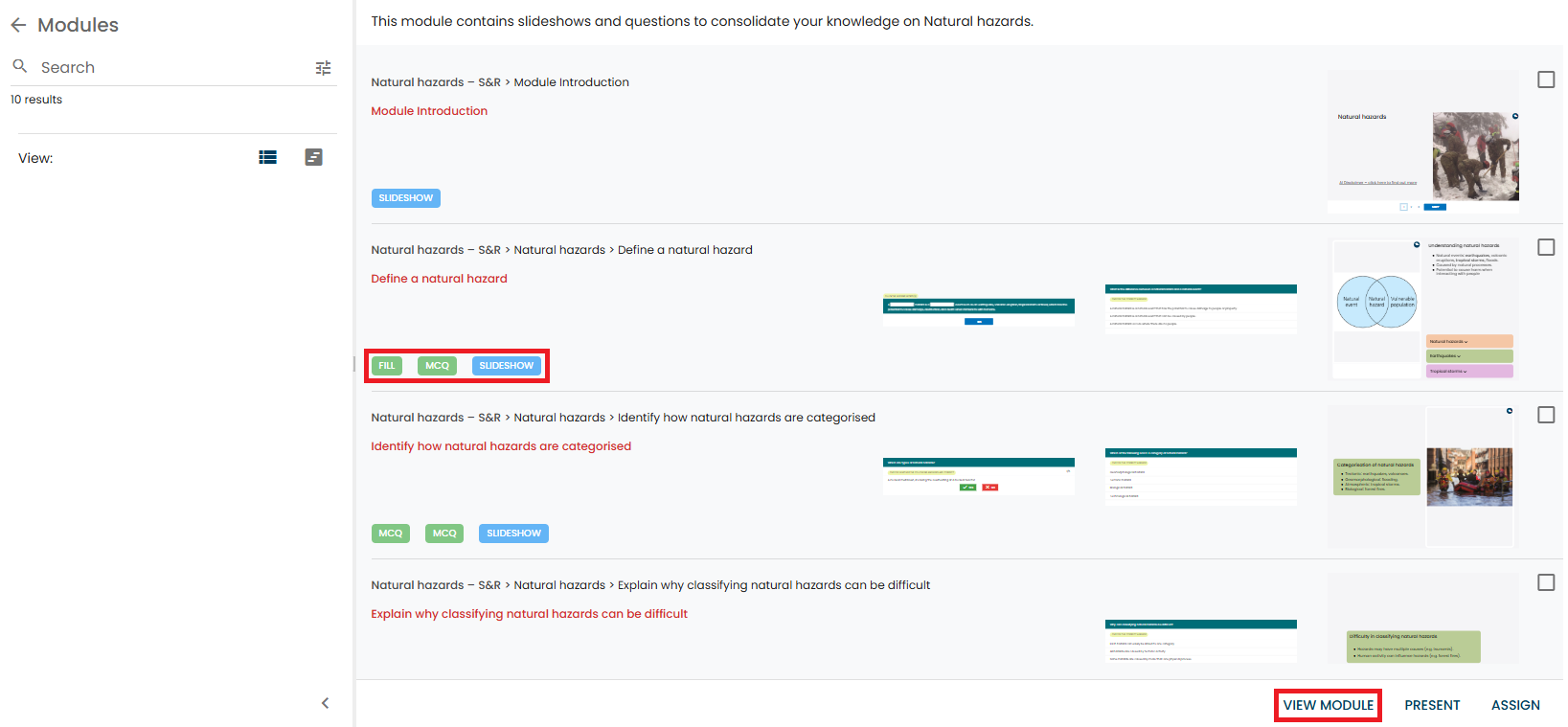Open the Venn diagram slideshow thumbnail
Image resolution: width=1568 pixels, height=727 pixels.
[x=1376, y=302]
